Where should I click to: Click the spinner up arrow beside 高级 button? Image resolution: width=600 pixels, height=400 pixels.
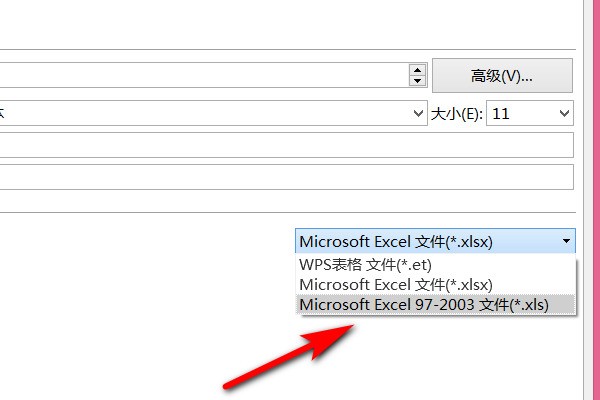(418, 69)
